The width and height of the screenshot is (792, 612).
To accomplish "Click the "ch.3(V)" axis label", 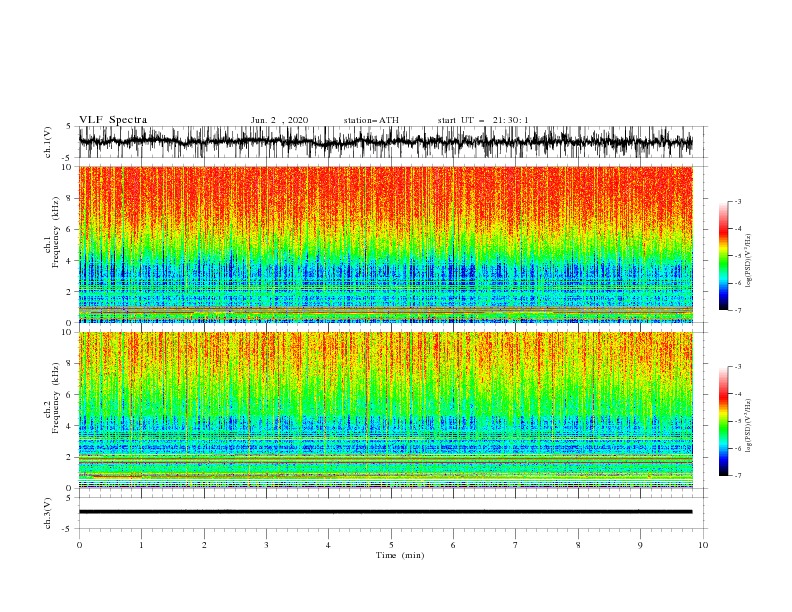I will [x=48, y=513].
